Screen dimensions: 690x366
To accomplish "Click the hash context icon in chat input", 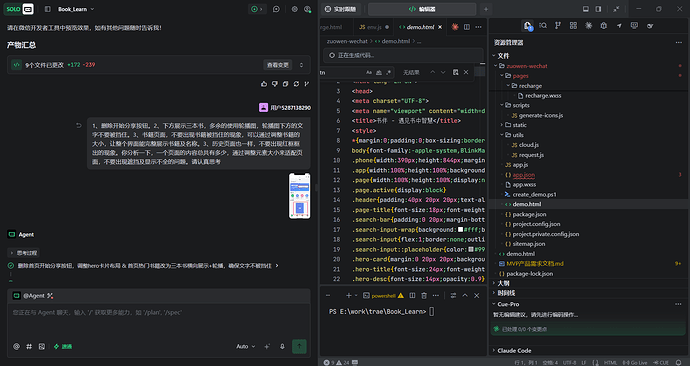I will tap(29, 347).
